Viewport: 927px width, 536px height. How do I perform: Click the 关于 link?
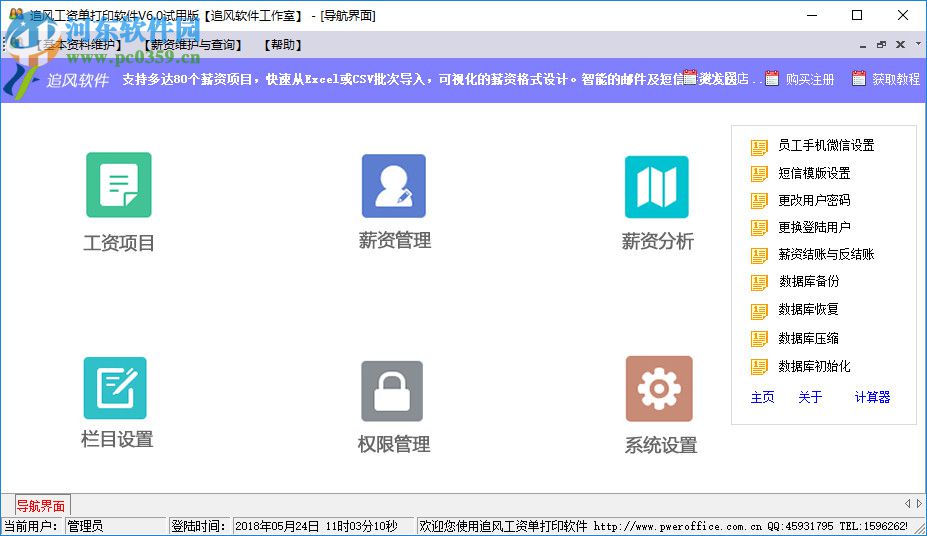tap(810, 397)
